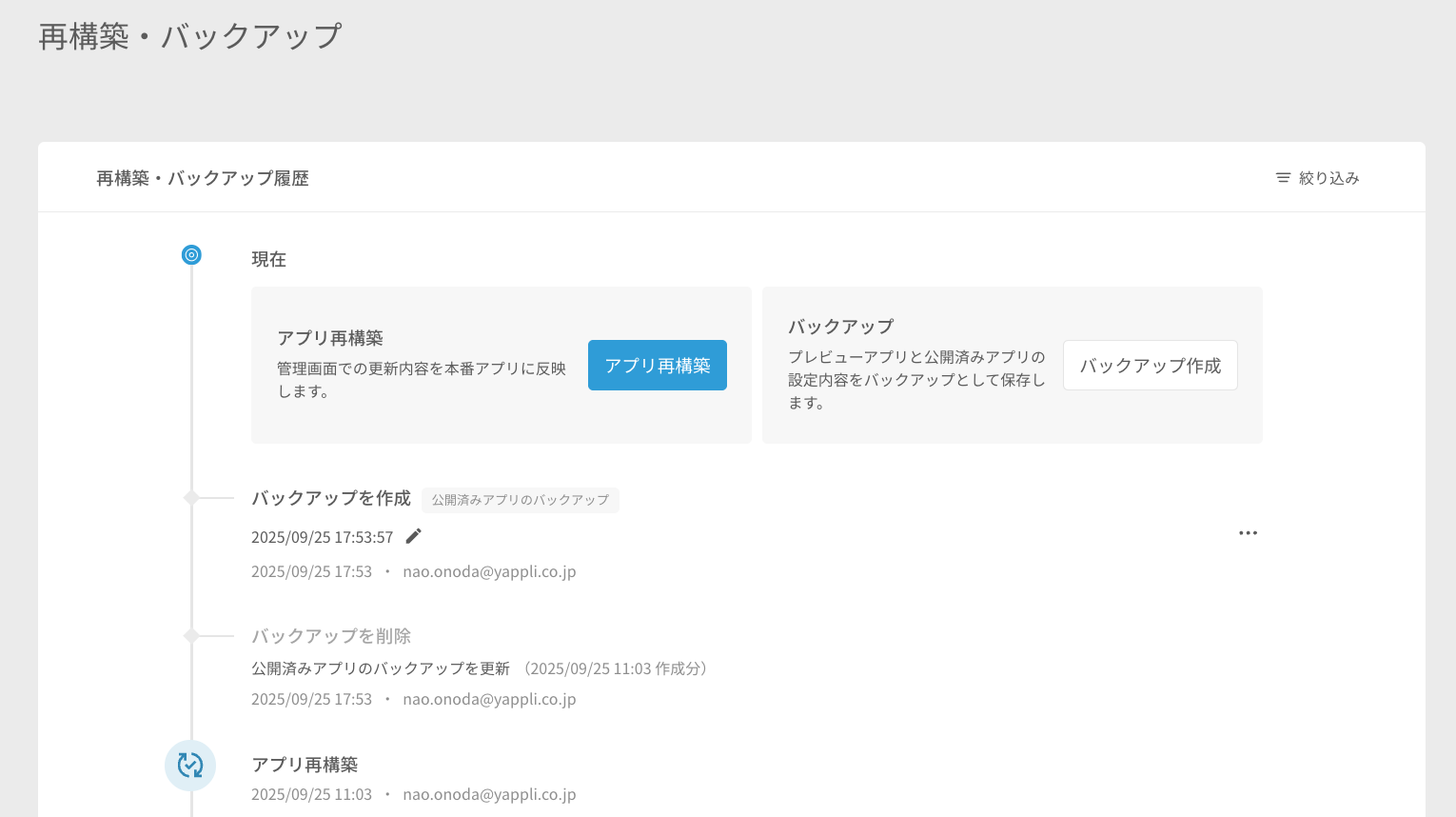Image resolution: width=1456 pixels, height=817 pixels.
Task: Click the 再構築・バックアップ履歴 section heading
Action: (x=203, y=178)
